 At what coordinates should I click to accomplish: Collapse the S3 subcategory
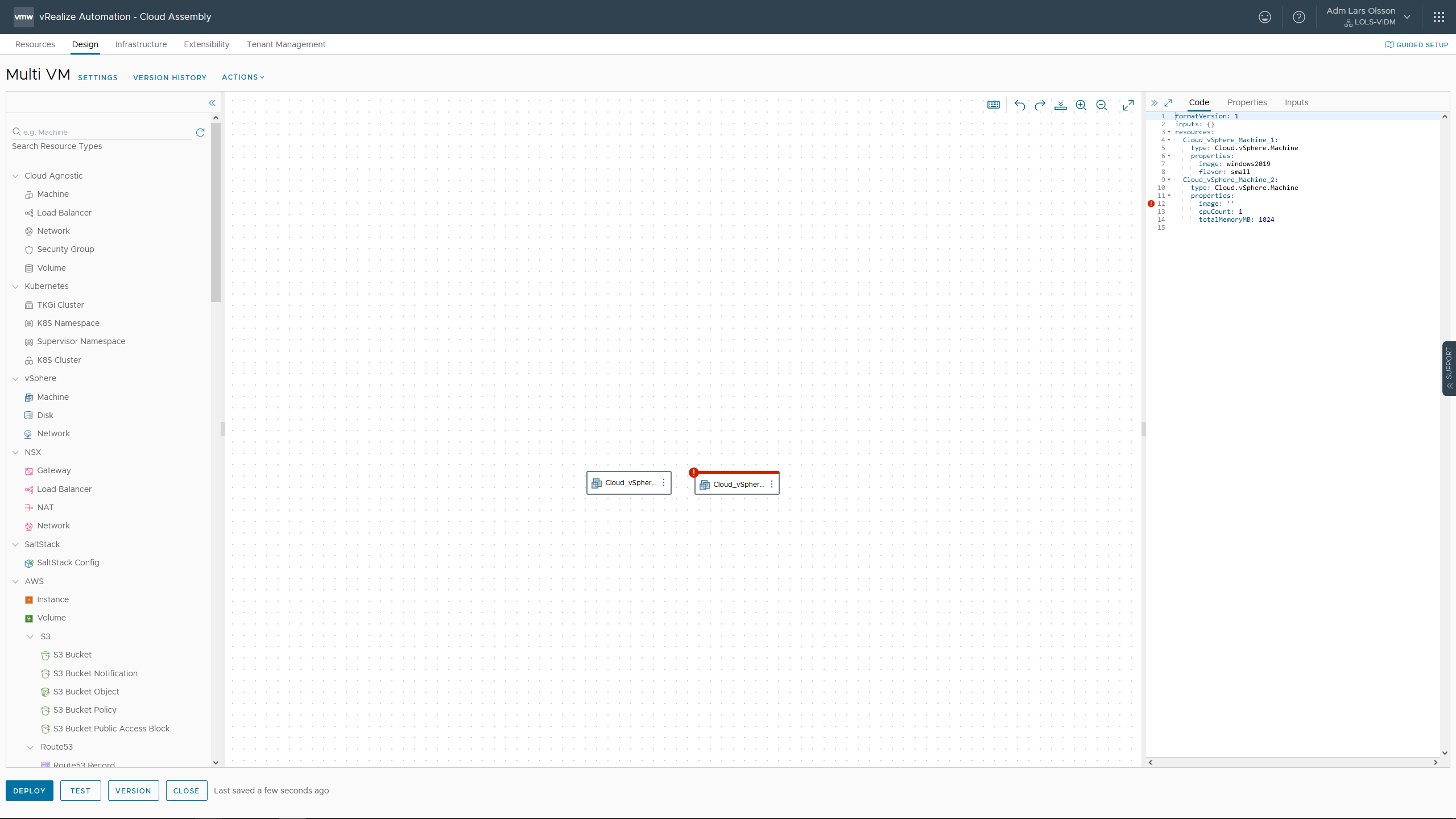31,636
